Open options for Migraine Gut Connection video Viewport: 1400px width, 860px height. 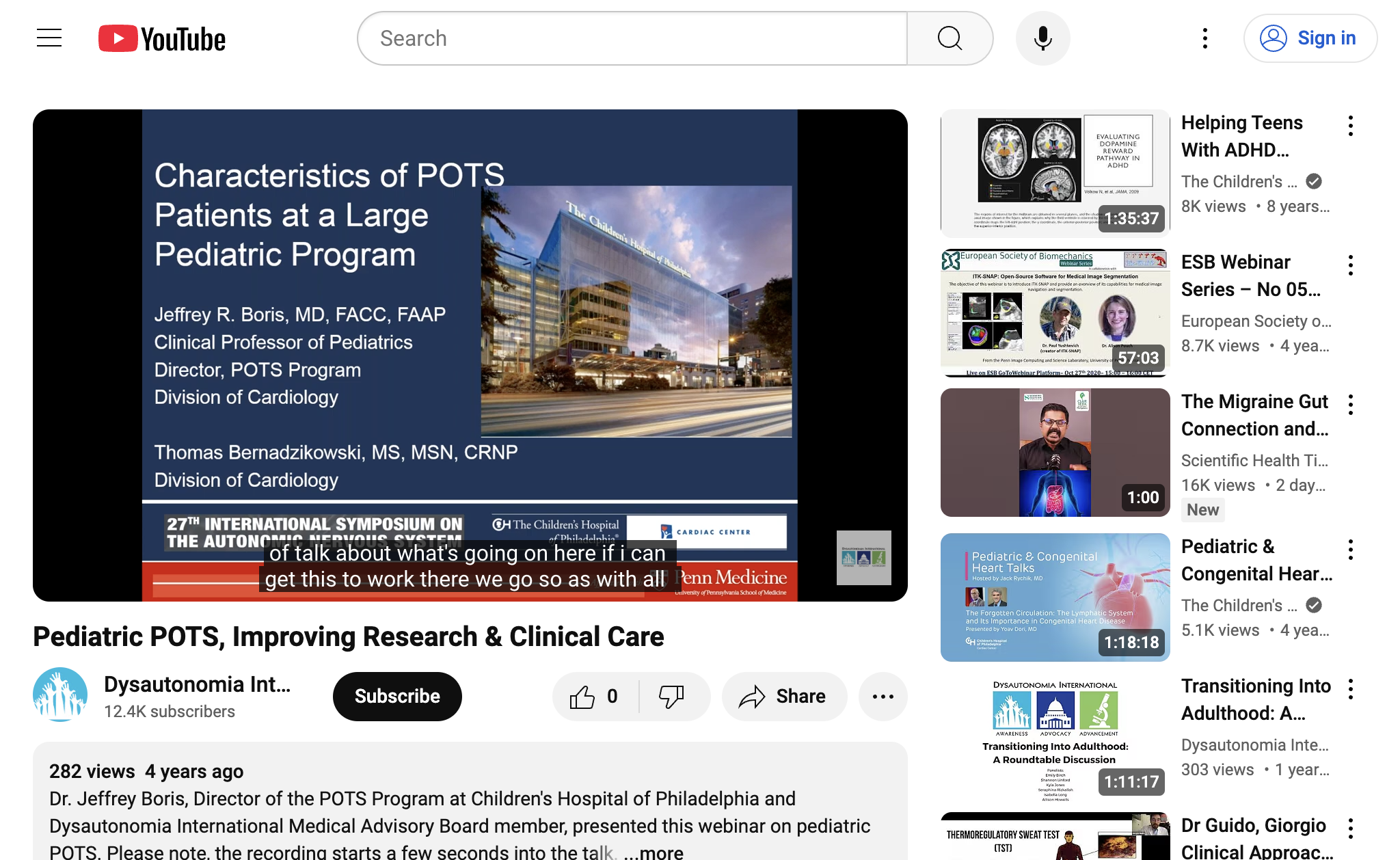1350,405
